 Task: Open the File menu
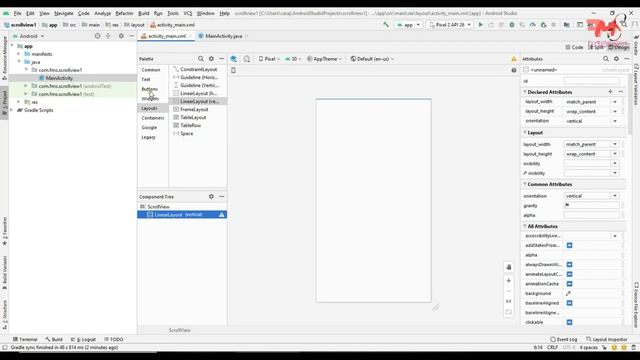pyautogui.click(x=17, y=13)
